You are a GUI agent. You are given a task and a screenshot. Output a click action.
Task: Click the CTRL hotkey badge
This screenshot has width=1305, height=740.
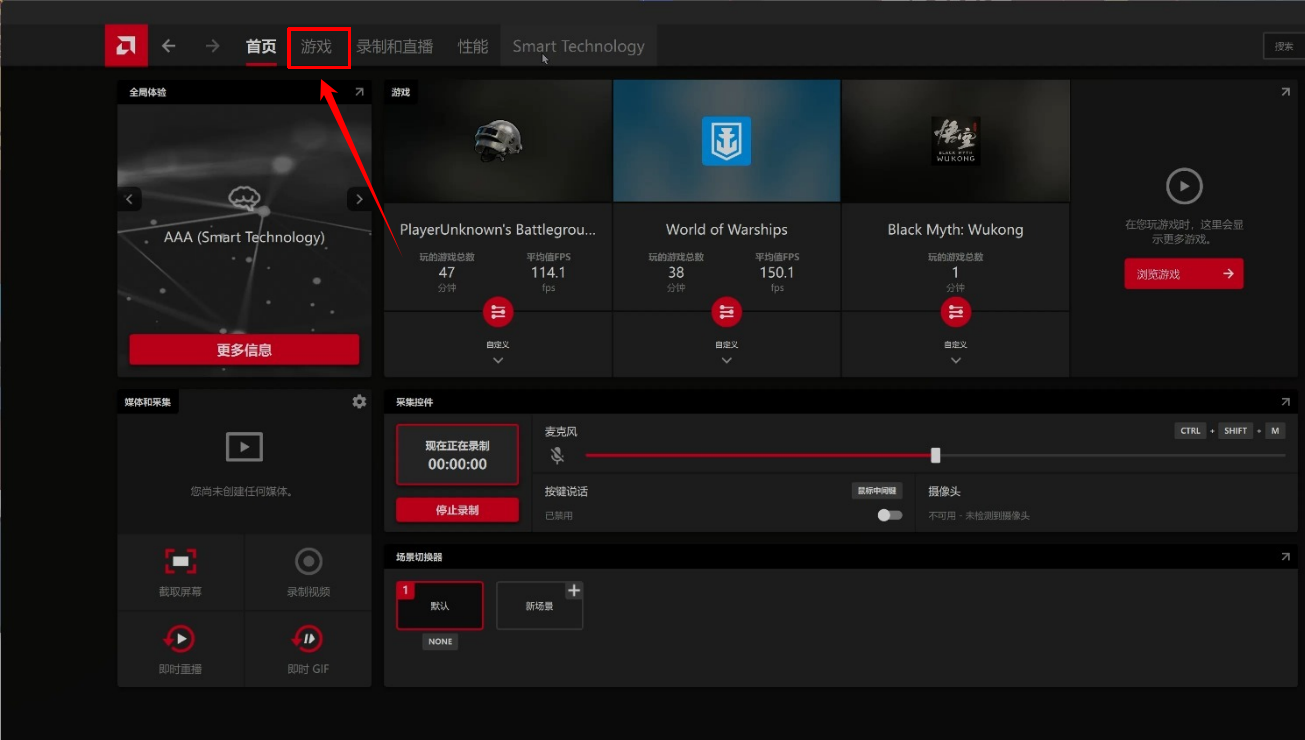tap(1190, 431)
